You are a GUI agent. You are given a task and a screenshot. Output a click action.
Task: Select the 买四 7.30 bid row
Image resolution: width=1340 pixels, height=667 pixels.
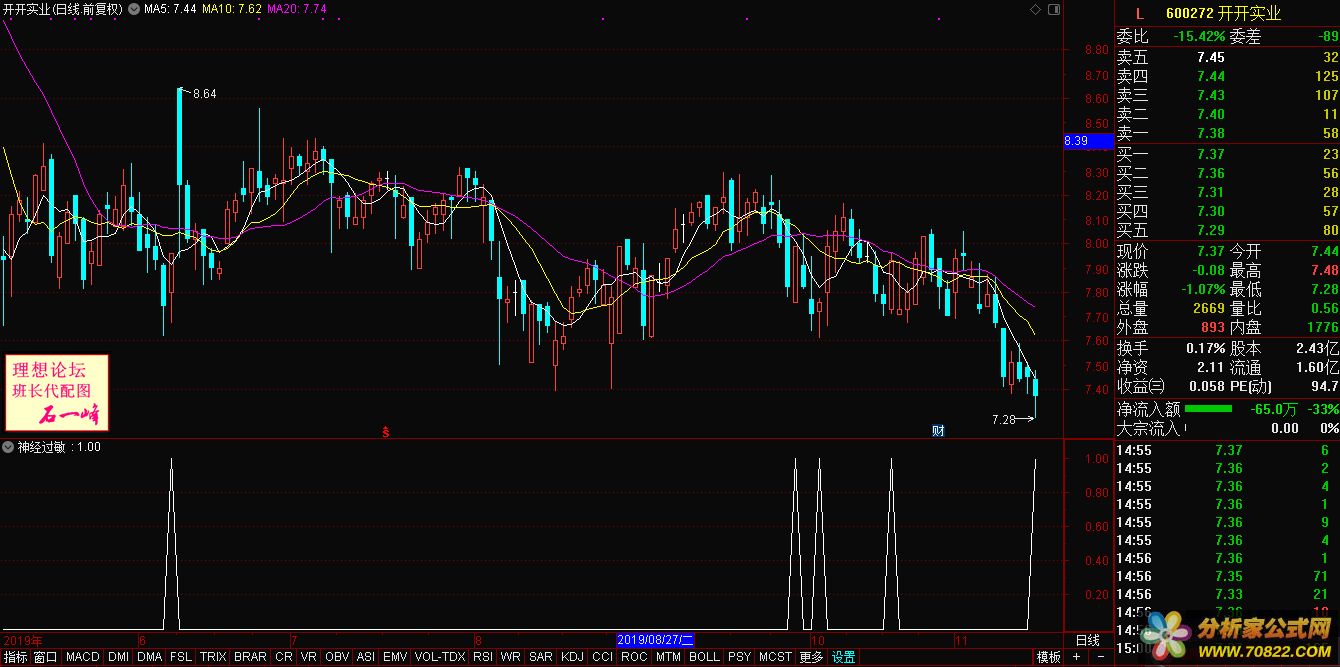point(1227,211)
